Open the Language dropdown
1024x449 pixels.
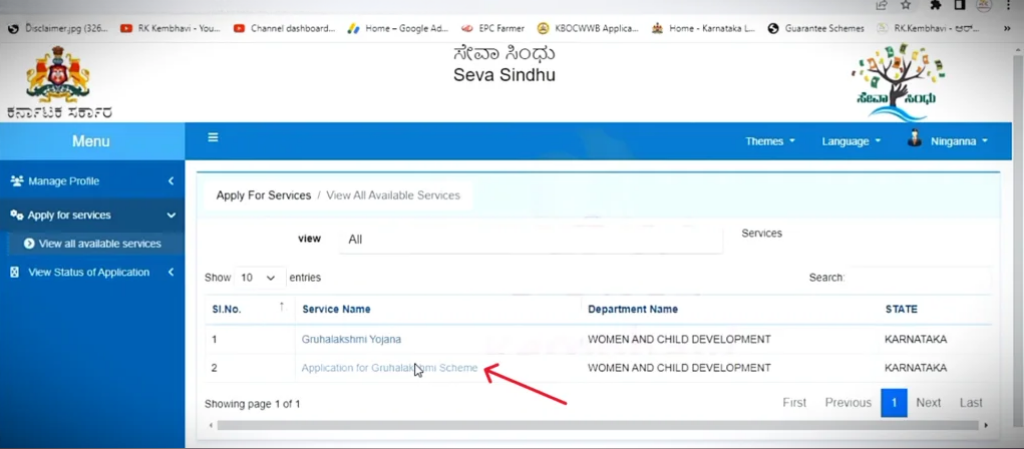(x=851, y=141)
